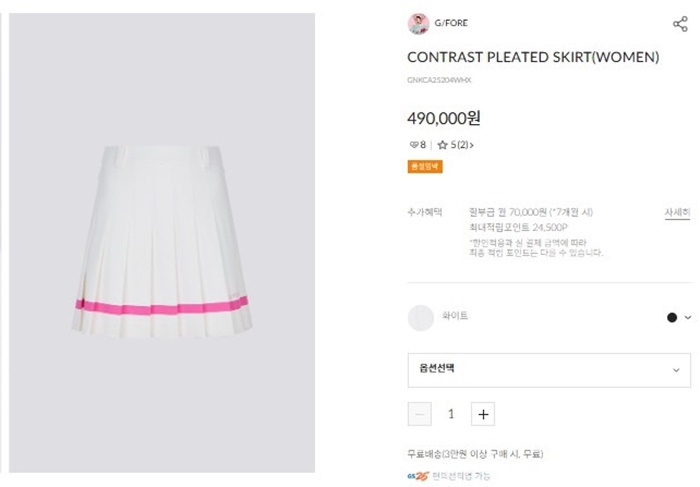The width and height of the screenshot is (700, 487).
Task: Click the 수가혜택 benefits label
Action: 424,212
